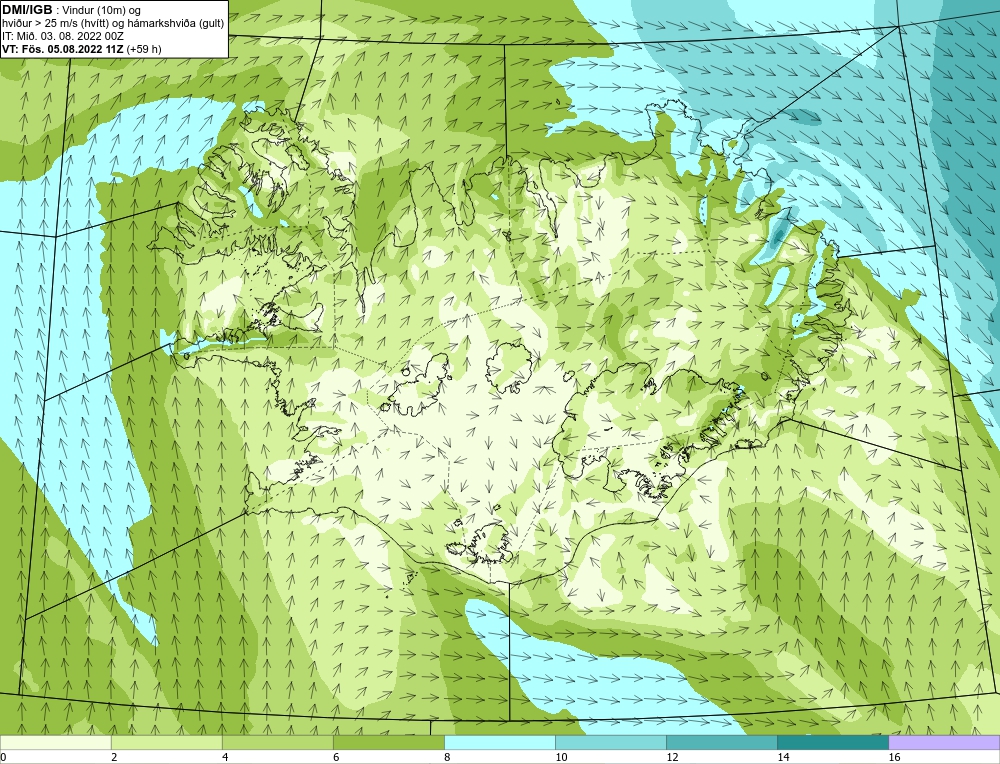The height and width of the screenshot is (764, 1000).
Task: Click the 'VT: Fös. 05.08.2022 11Z' line
Action: [x=62, y=49]
